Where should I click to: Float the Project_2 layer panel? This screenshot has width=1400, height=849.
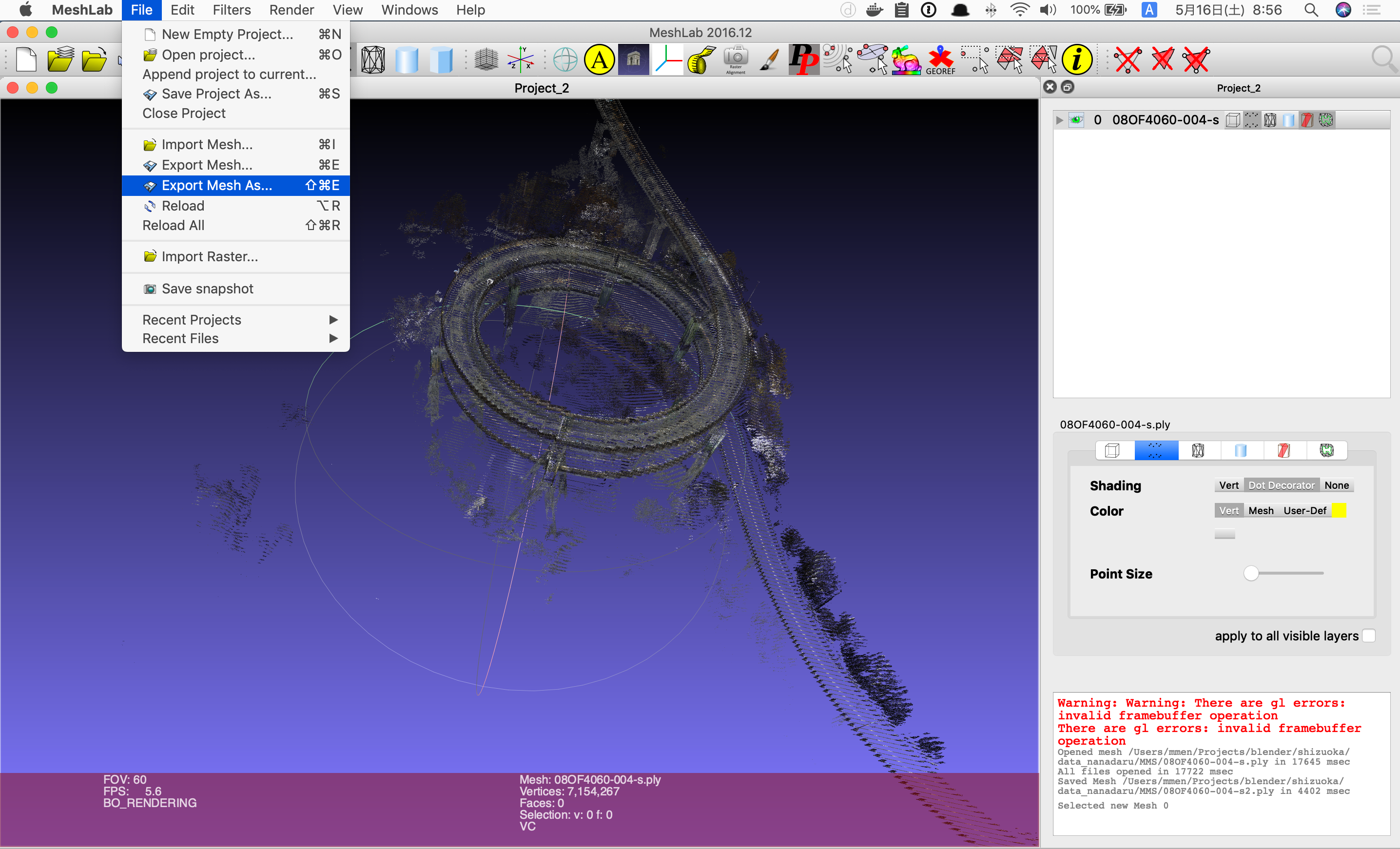point(1068,87)
